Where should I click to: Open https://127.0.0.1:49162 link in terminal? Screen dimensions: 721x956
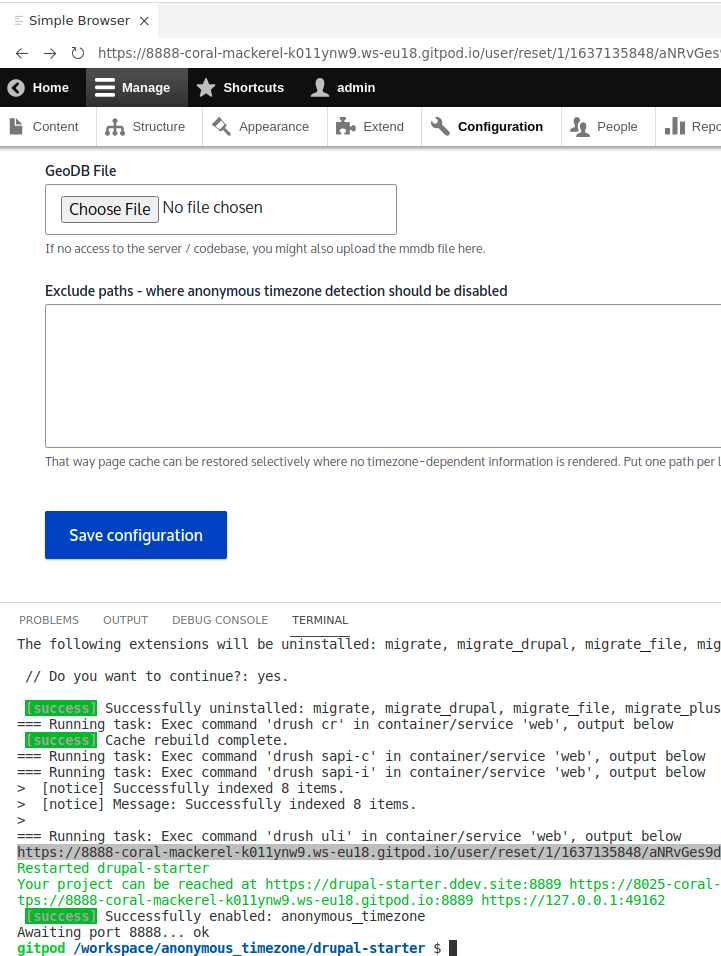tap(573, 900)
